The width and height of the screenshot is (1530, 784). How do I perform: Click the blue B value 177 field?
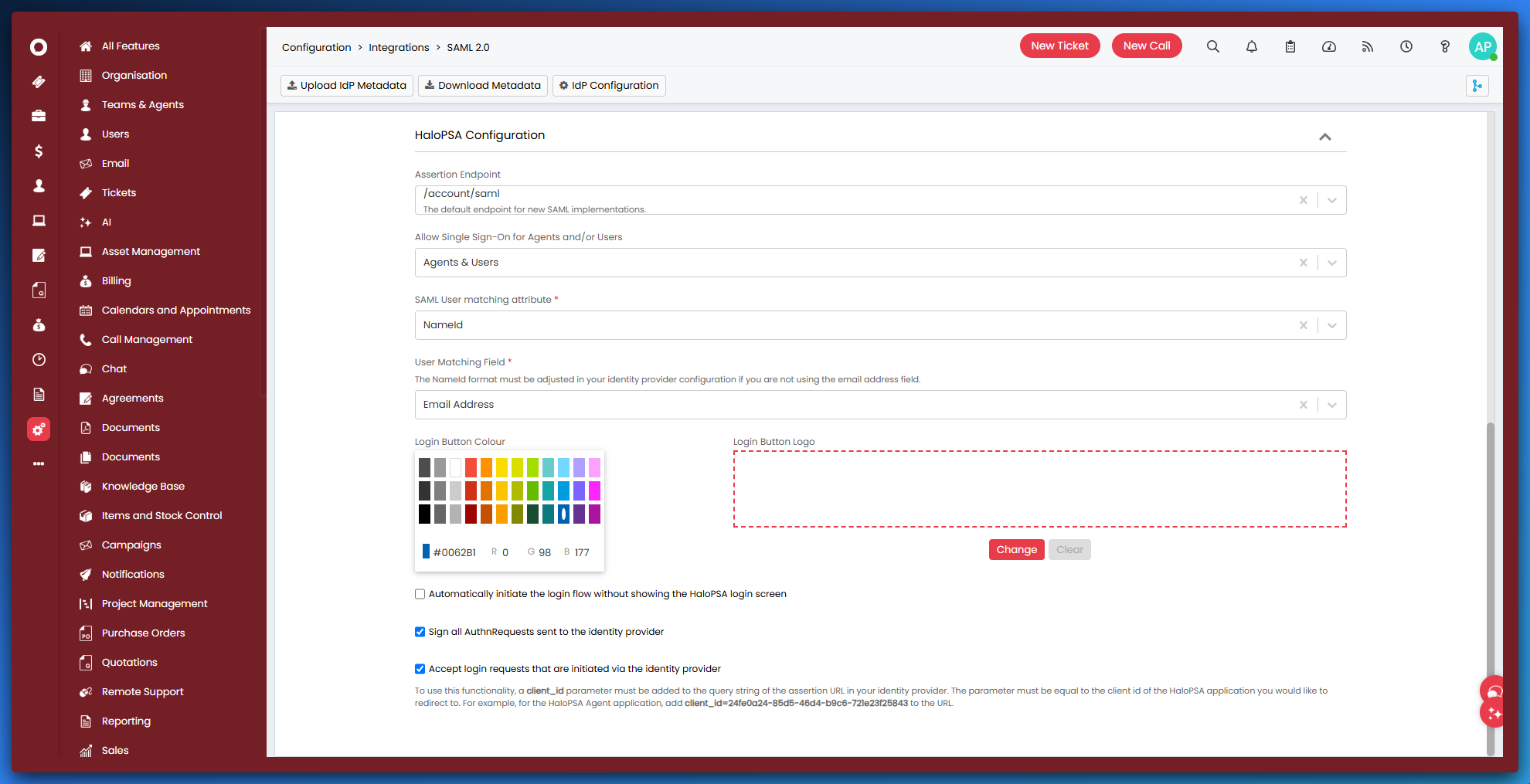[582, 553]
